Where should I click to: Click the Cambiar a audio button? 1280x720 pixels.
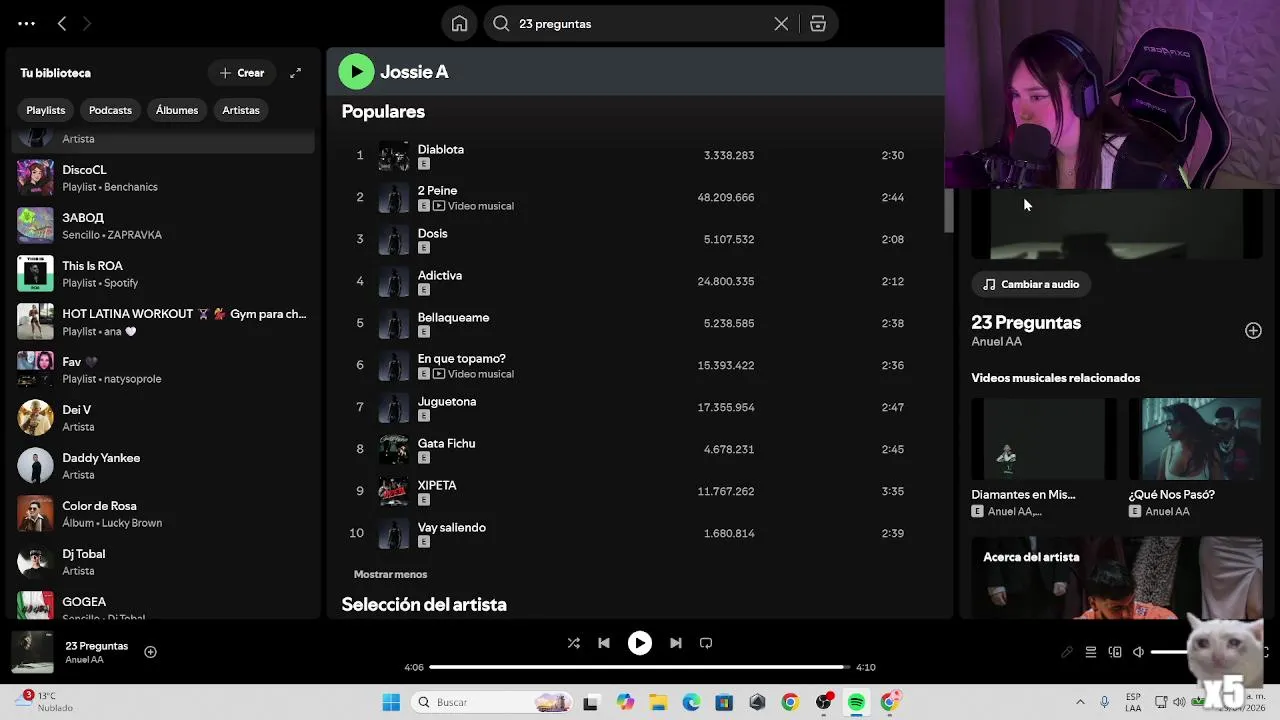coord(1031,284)
